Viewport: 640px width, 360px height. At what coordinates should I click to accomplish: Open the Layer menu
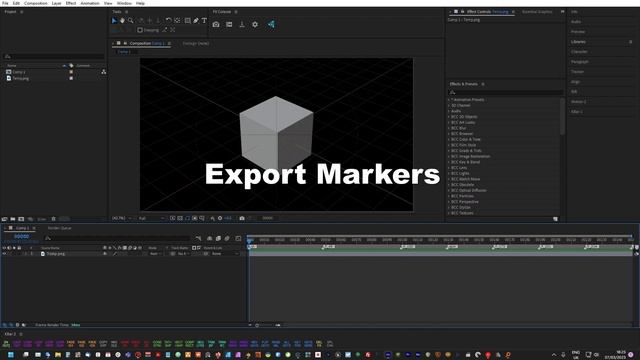56,3
